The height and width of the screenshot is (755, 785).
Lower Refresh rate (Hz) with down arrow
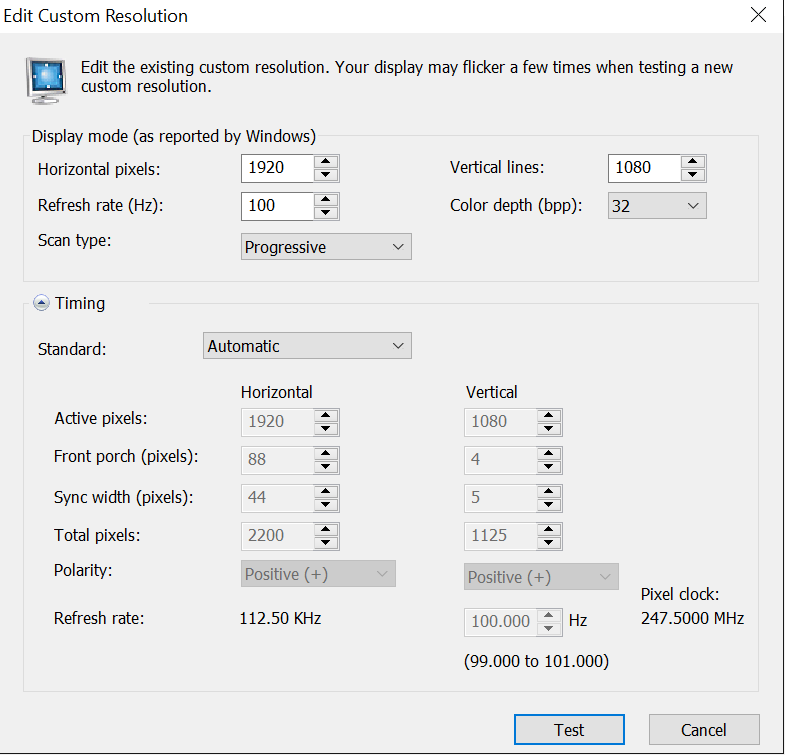pos(326,213)
